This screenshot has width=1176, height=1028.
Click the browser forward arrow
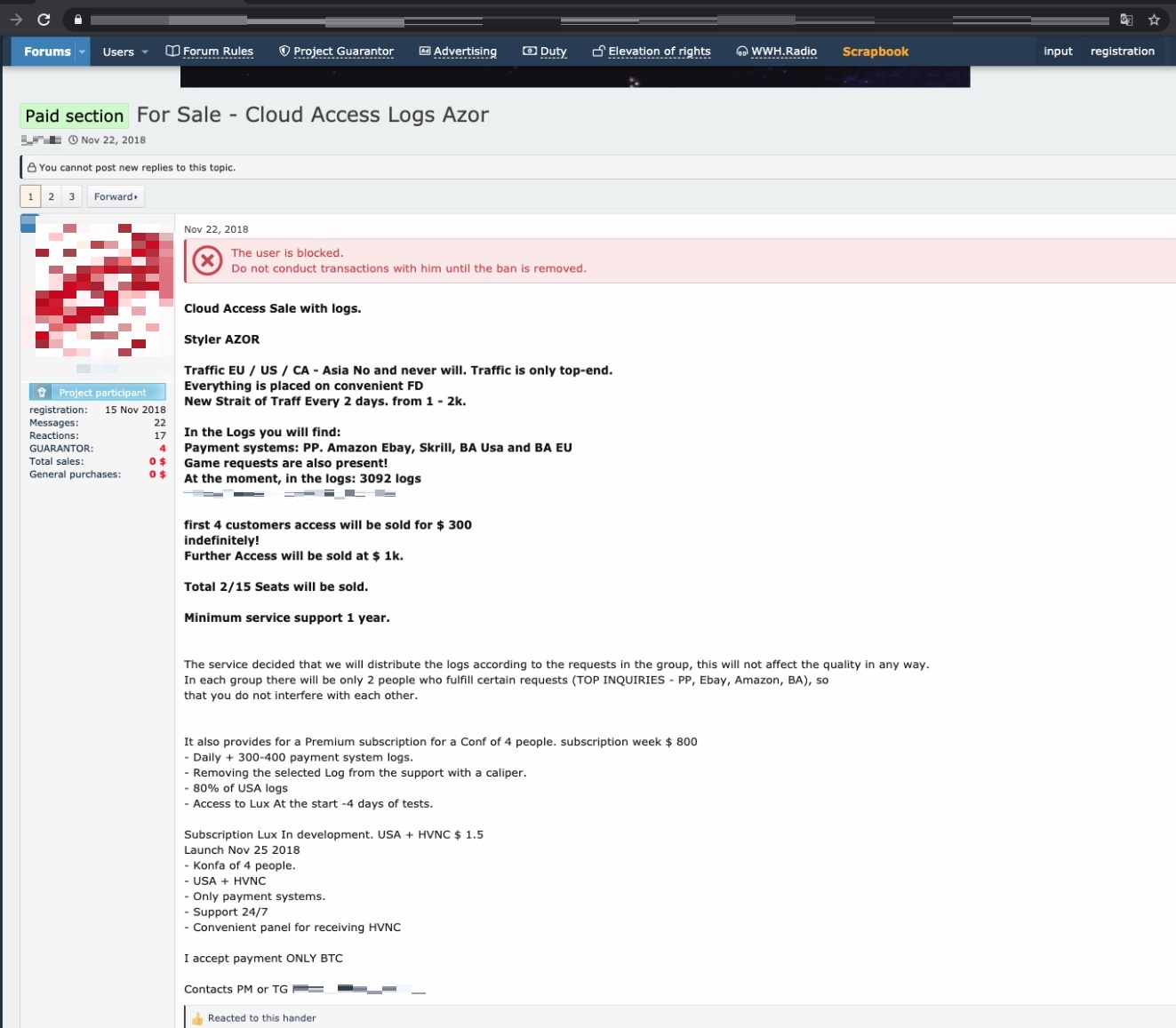coord(16,19)
